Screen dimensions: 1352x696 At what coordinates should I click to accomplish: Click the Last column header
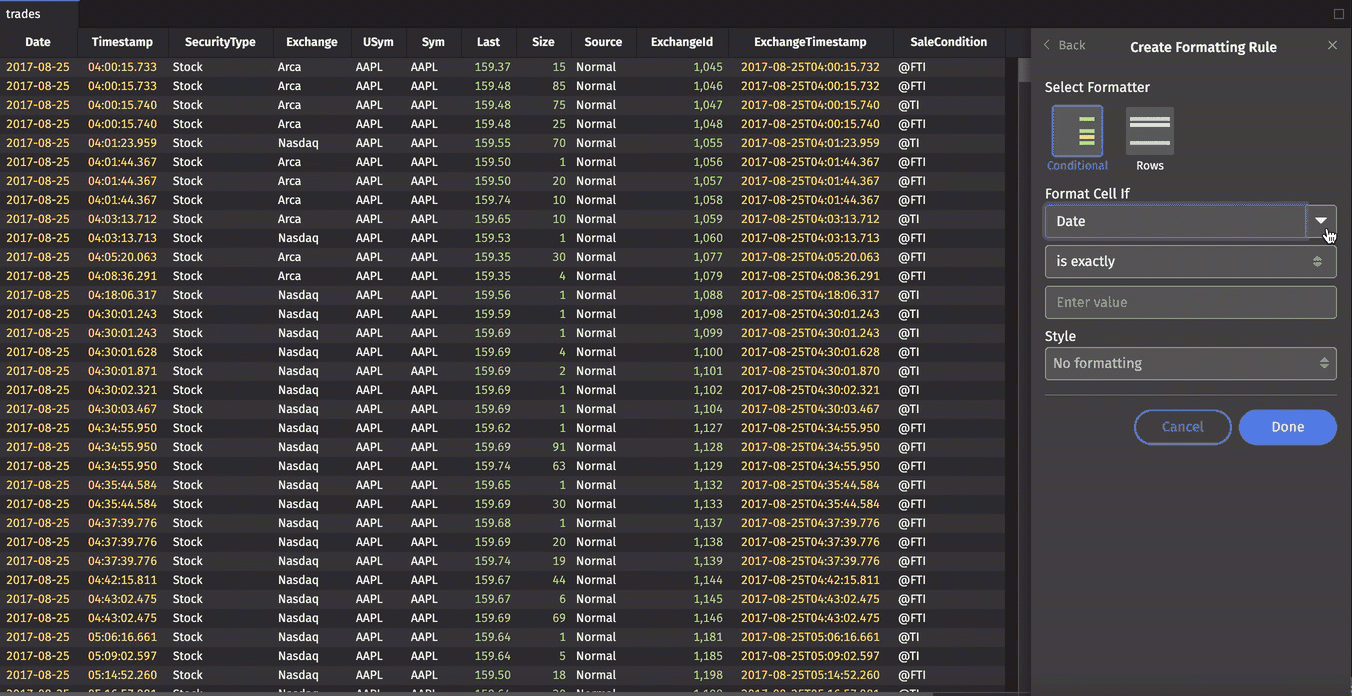tap(488, 42)
